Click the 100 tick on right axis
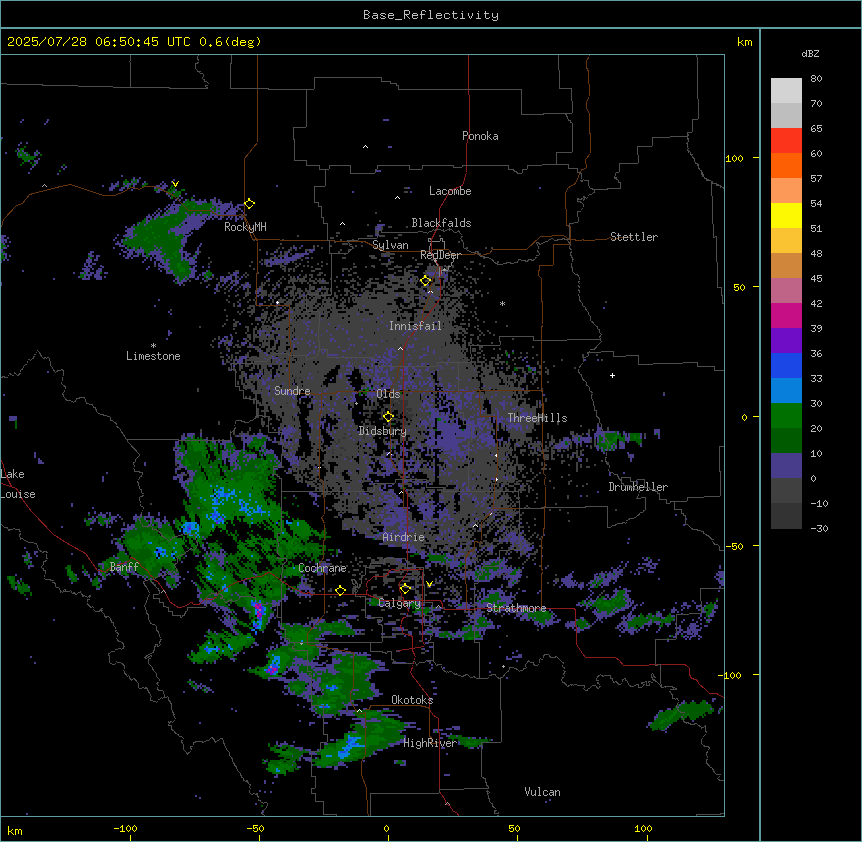The image size is (862, 842). click(x=734, y=158)
